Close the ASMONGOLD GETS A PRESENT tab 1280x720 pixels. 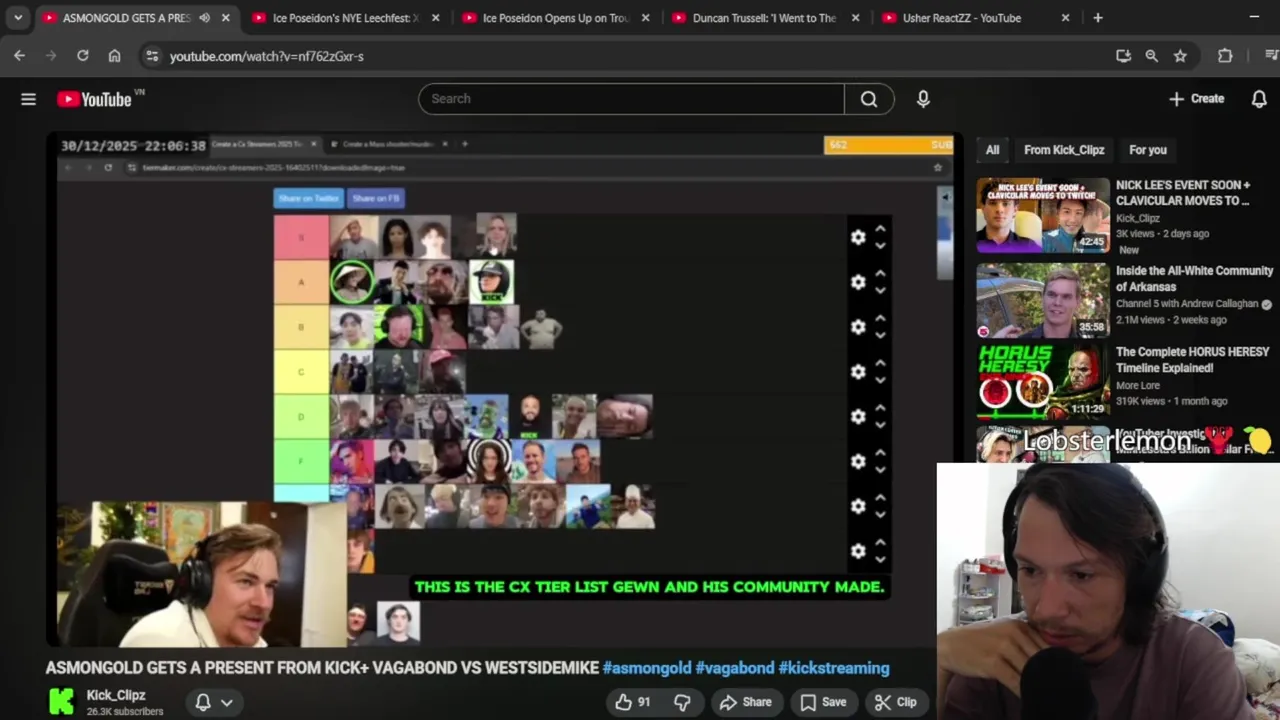[x=226, y=18]
